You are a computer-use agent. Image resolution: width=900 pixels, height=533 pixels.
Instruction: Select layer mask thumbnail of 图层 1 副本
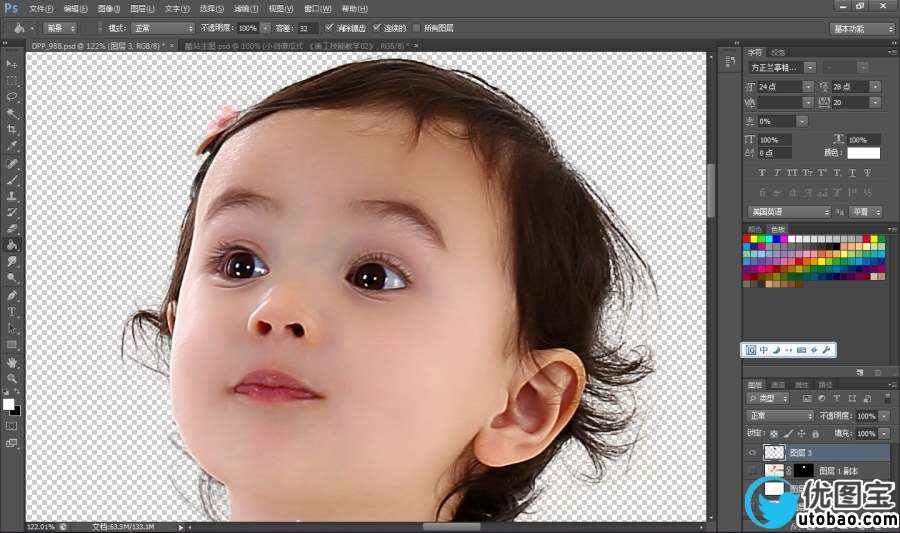tap(804, 470)
